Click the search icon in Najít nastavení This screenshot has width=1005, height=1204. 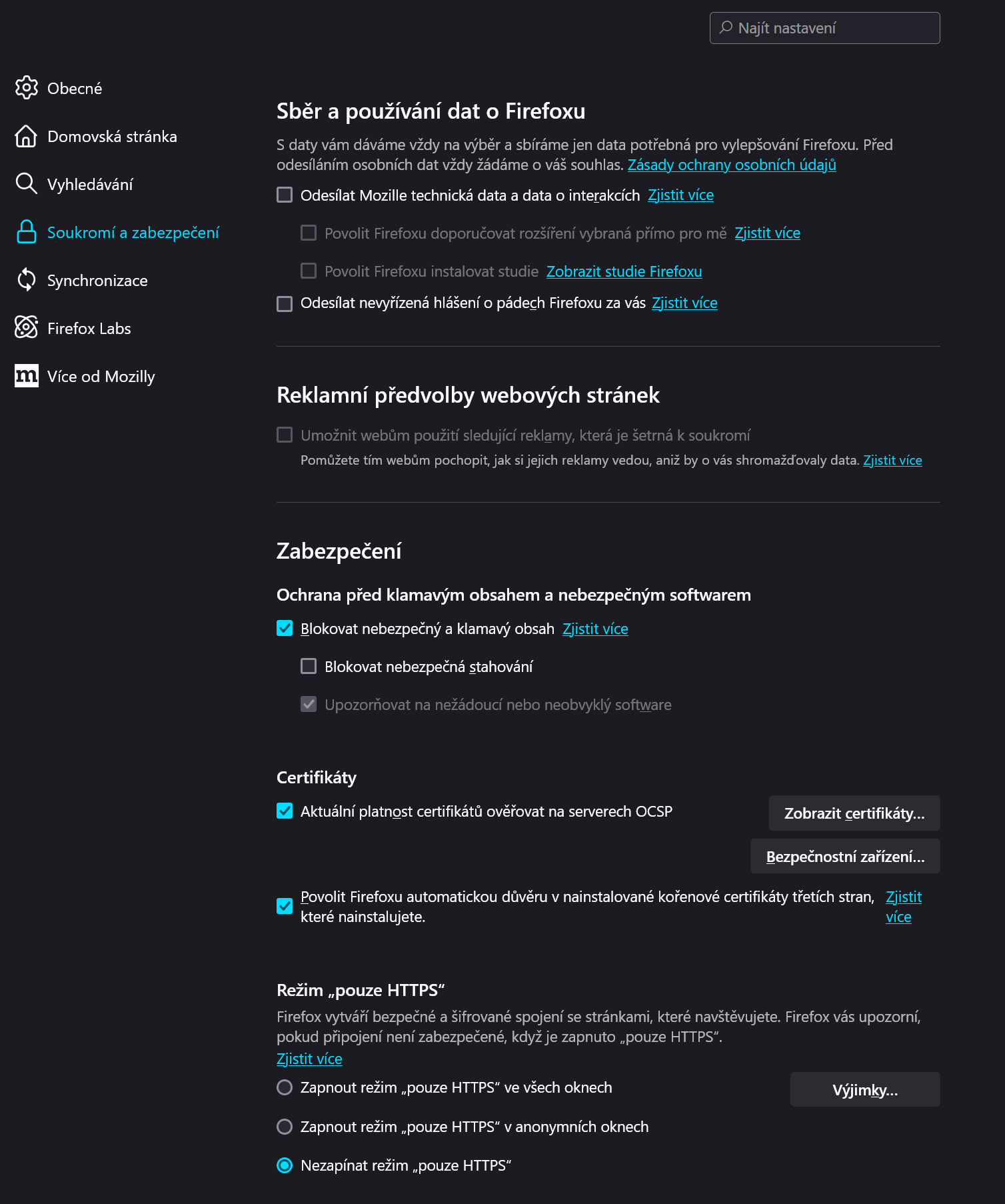point(726,27)
